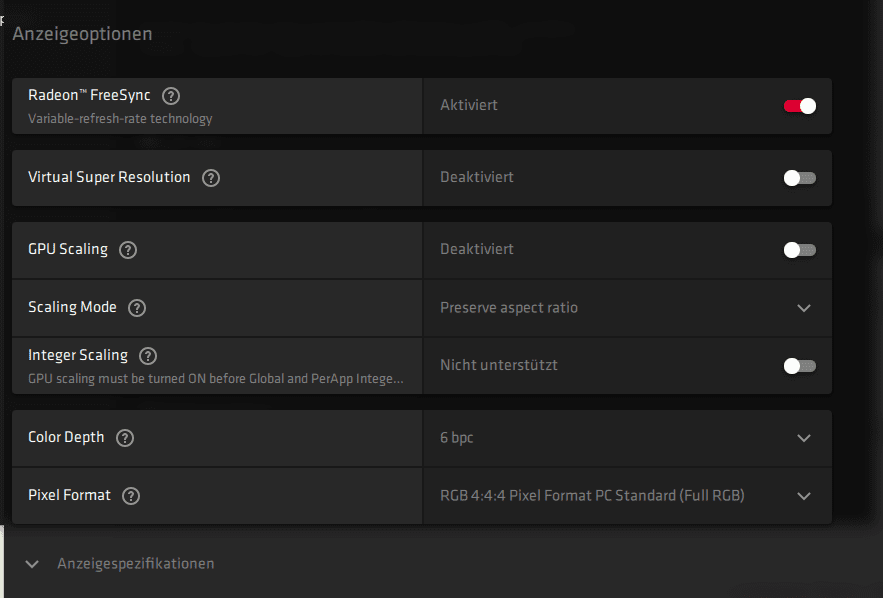
Task: Open Integer Scaling help icon
Action: tap(148, 356)
